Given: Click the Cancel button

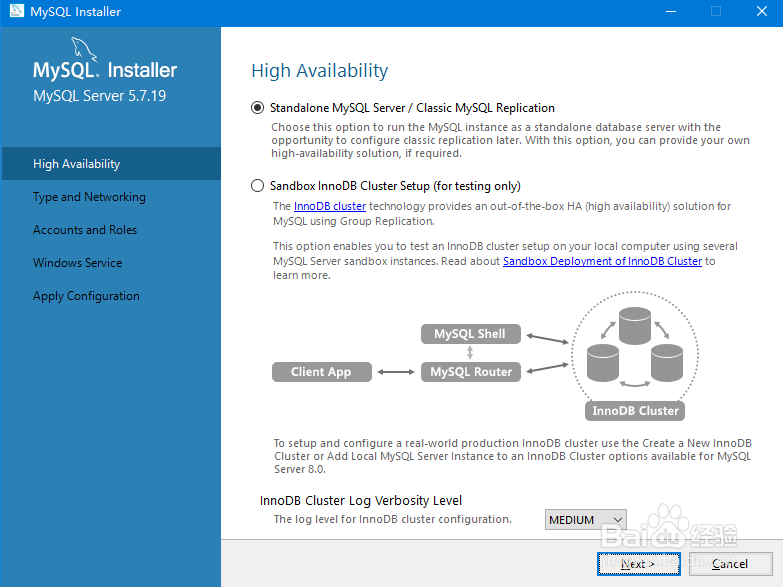Looking at the screenshot, I should (x=730, y=564).
